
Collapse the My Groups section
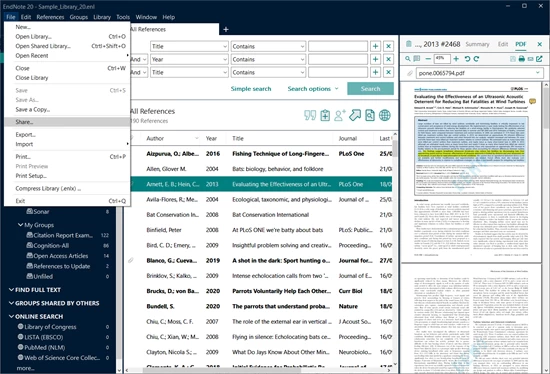20,225
